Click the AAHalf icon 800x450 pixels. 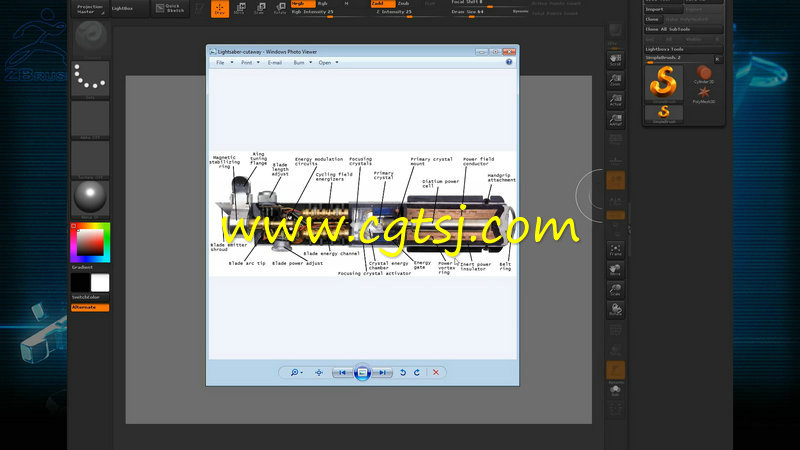tap(615, 119)
